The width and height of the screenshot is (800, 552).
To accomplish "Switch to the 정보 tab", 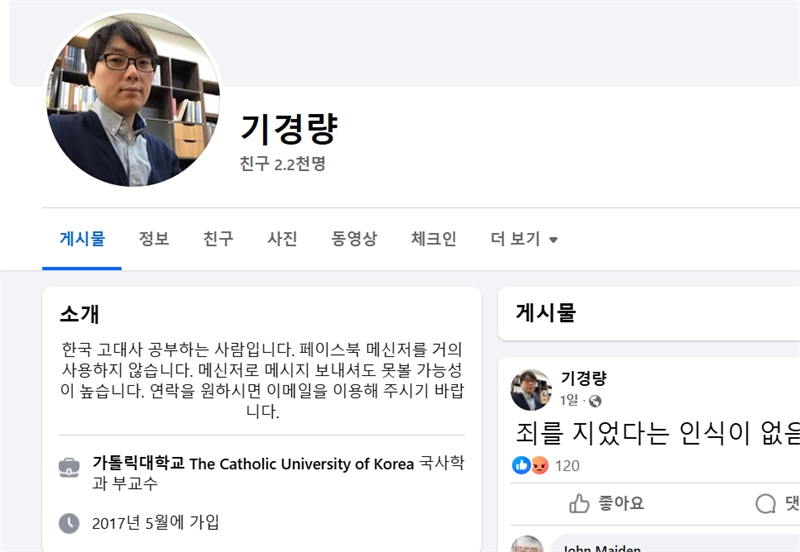I will pyautogui.click(x=154, y=239).
